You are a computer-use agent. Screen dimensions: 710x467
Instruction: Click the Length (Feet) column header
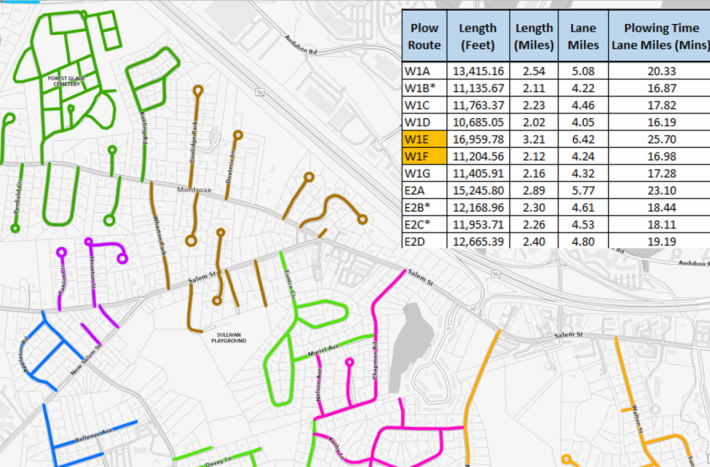(478, 36)
